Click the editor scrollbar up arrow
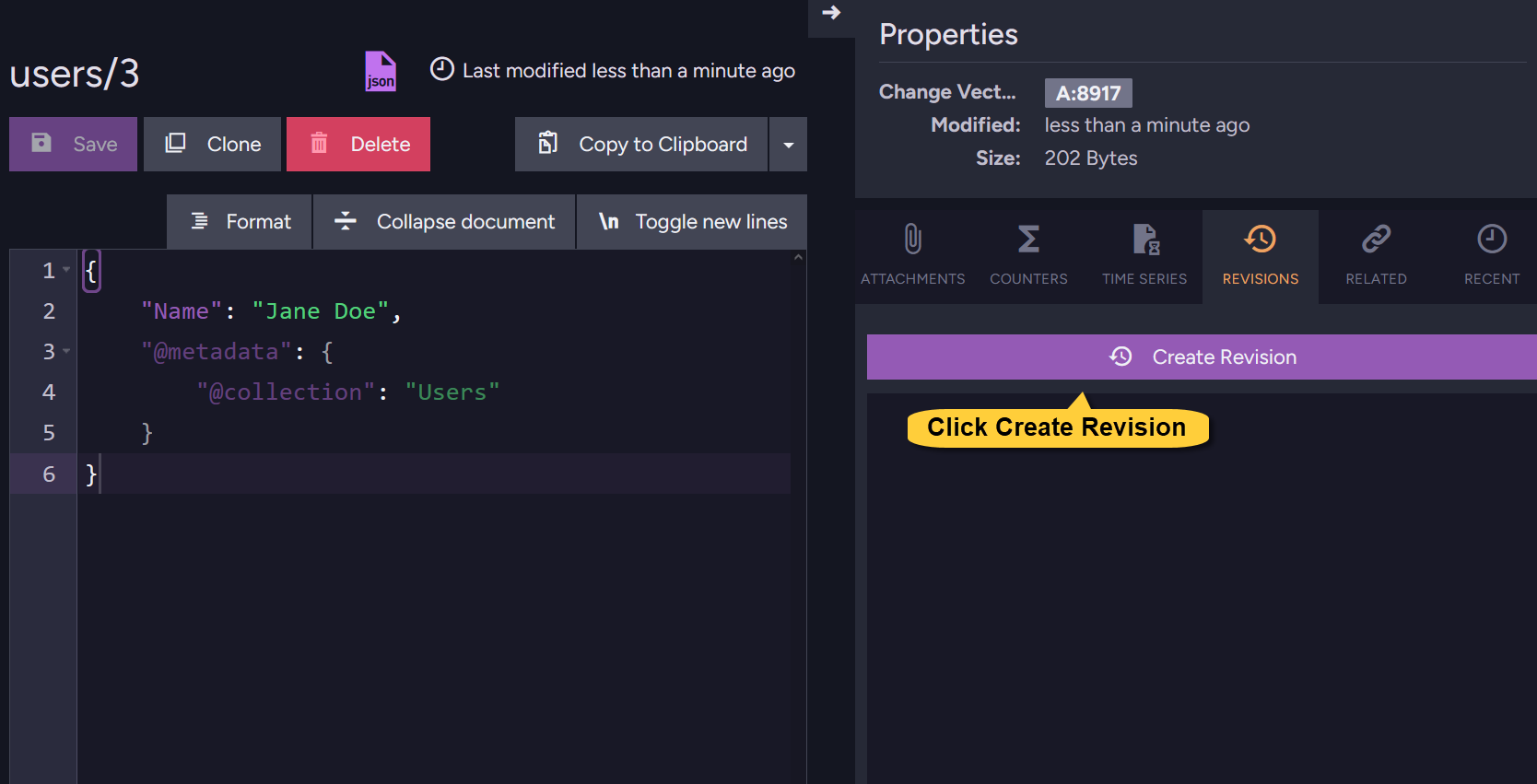Viewport: 1537px width, 784px height. point(798,258)
